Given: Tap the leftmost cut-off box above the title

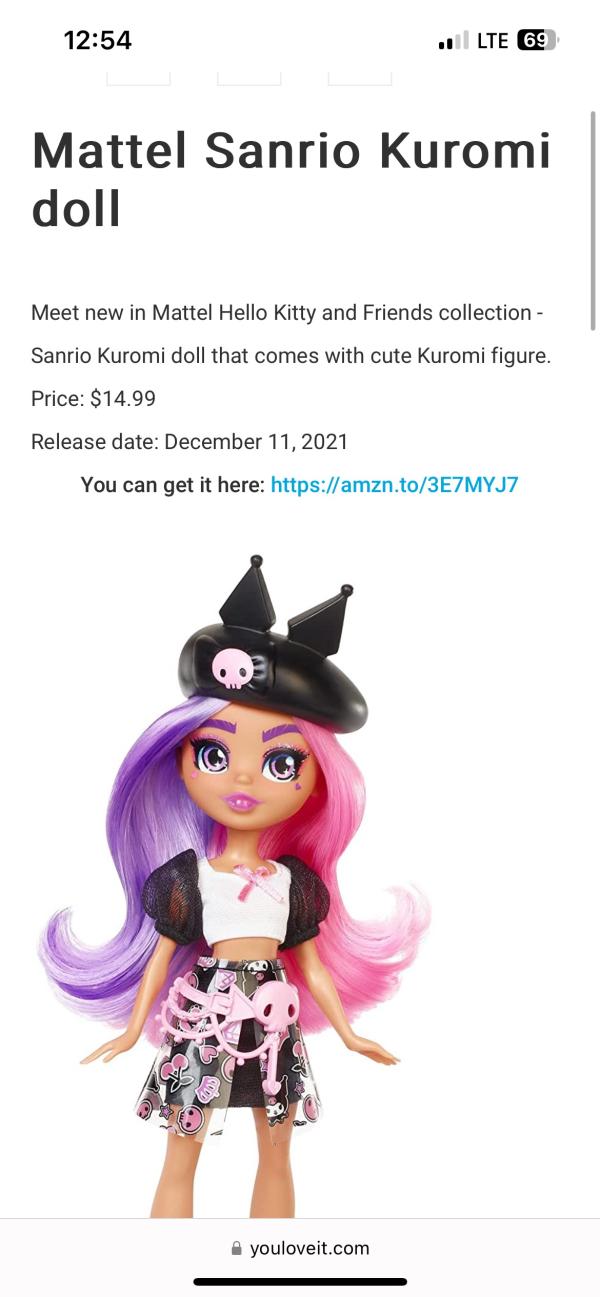Looking at the screenshot, I should tap(138, 77).
